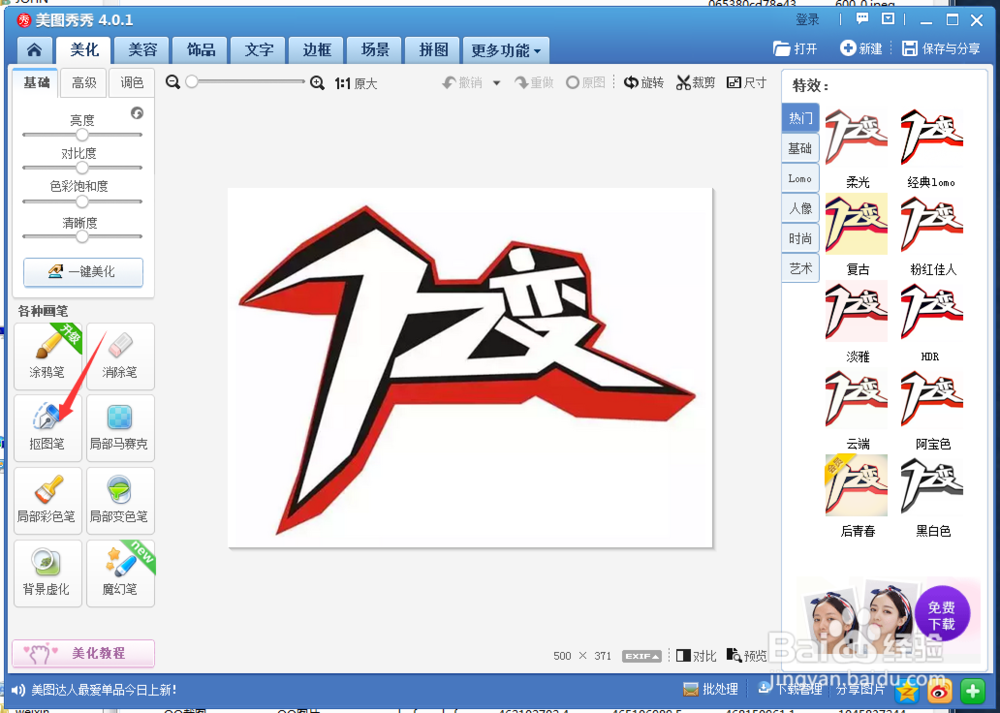Open the 背景虚化 background blur tool
The width and height of the screenshot is (1000, 713).
click(48, 573)
